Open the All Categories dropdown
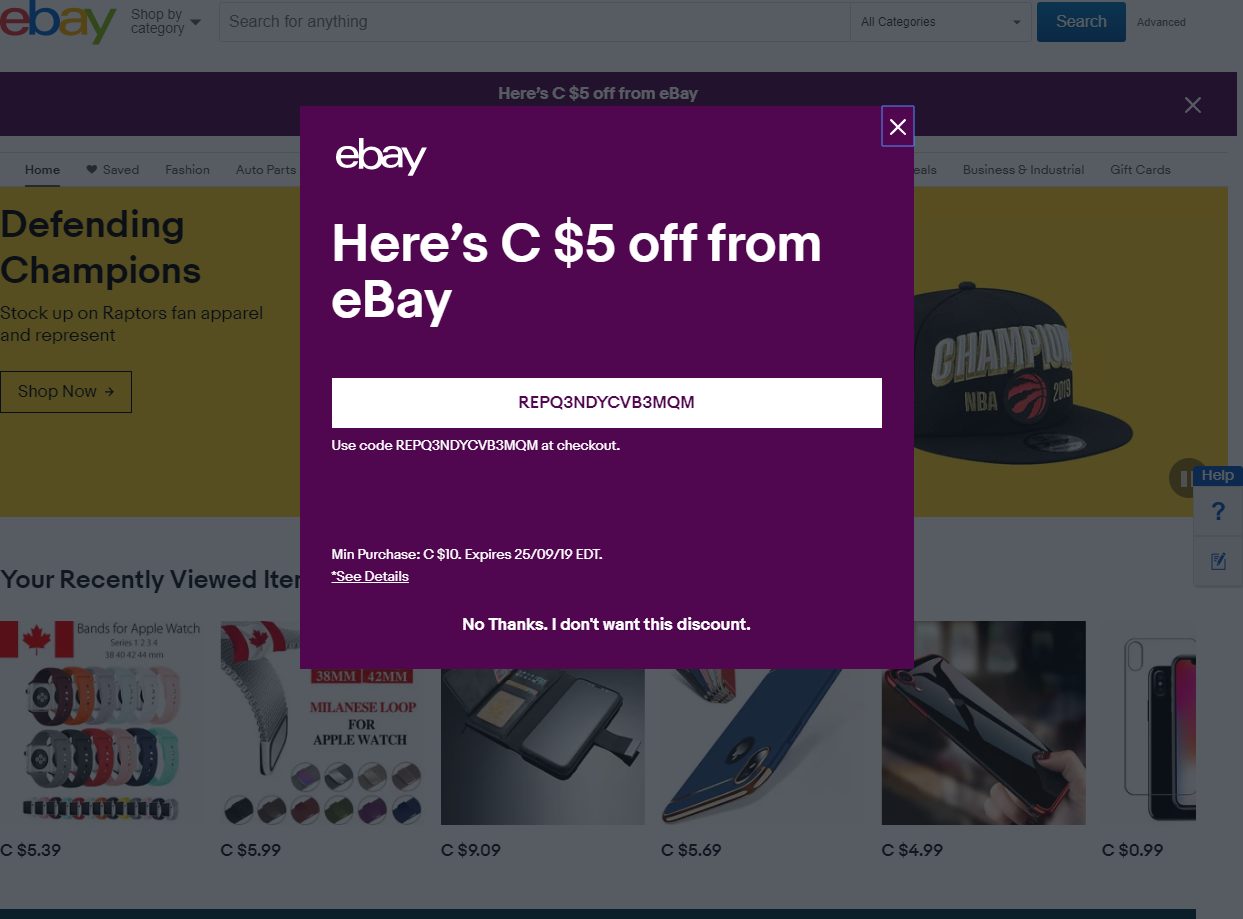The width and height of the screenshot is (1243, 919). pos(940,21)
